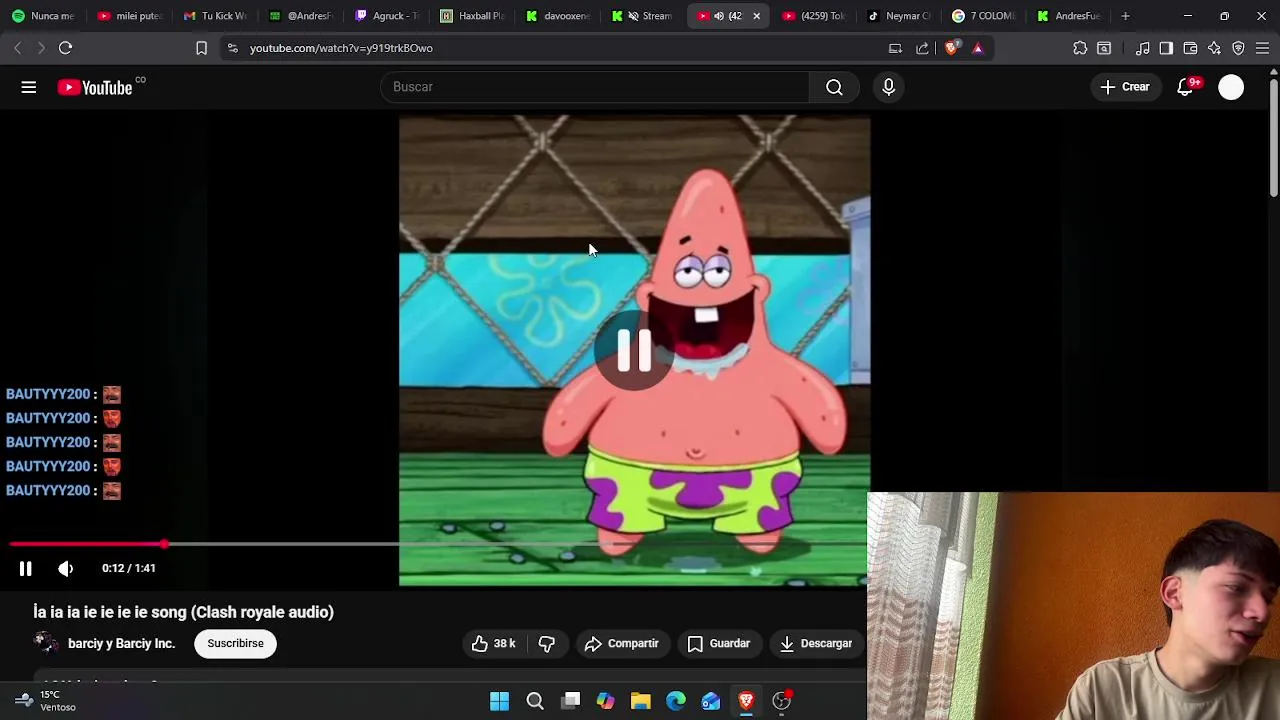The width and height of the screenshot is (1280, 720).
Task: Toggle the browser sidebar panel icon
Action: tap(1166, 48)
